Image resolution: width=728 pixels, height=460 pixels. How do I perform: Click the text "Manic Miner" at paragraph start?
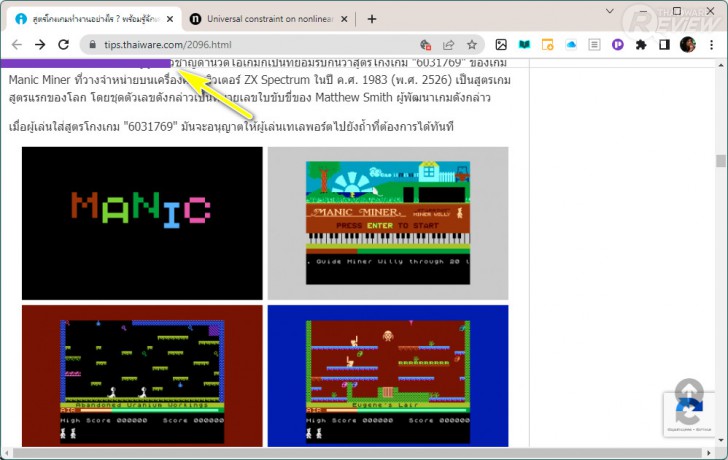pos(39,80)
